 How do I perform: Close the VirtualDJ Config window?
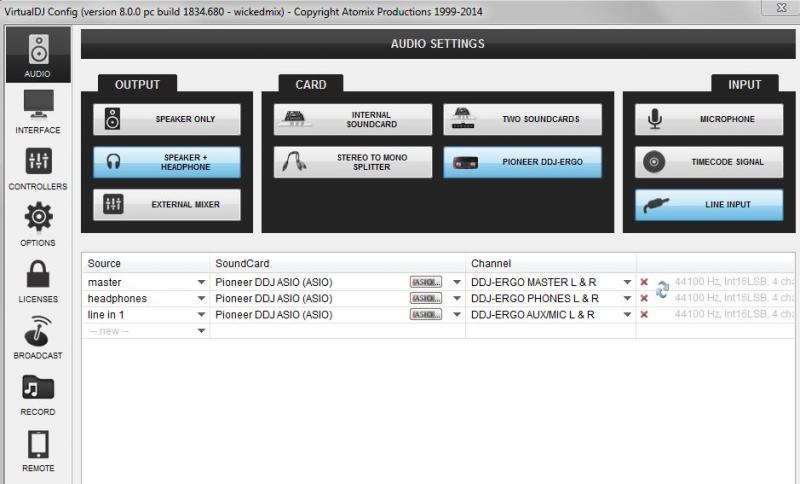(781, 7)
